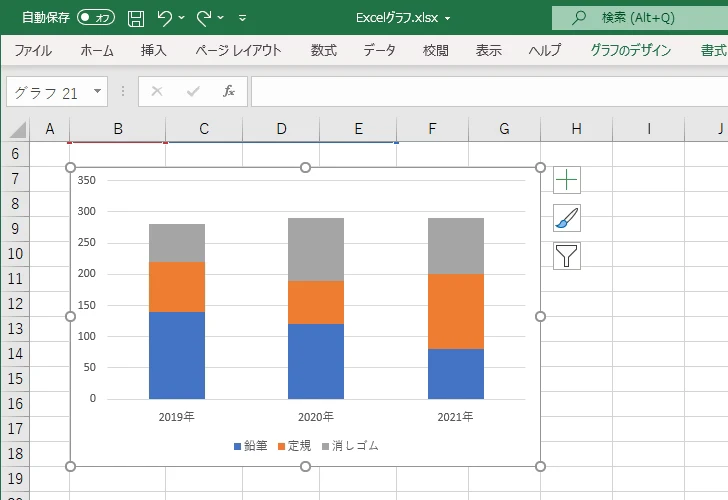
Task: Click the Insert Function fx icon
Action: [x=229, y=91]
